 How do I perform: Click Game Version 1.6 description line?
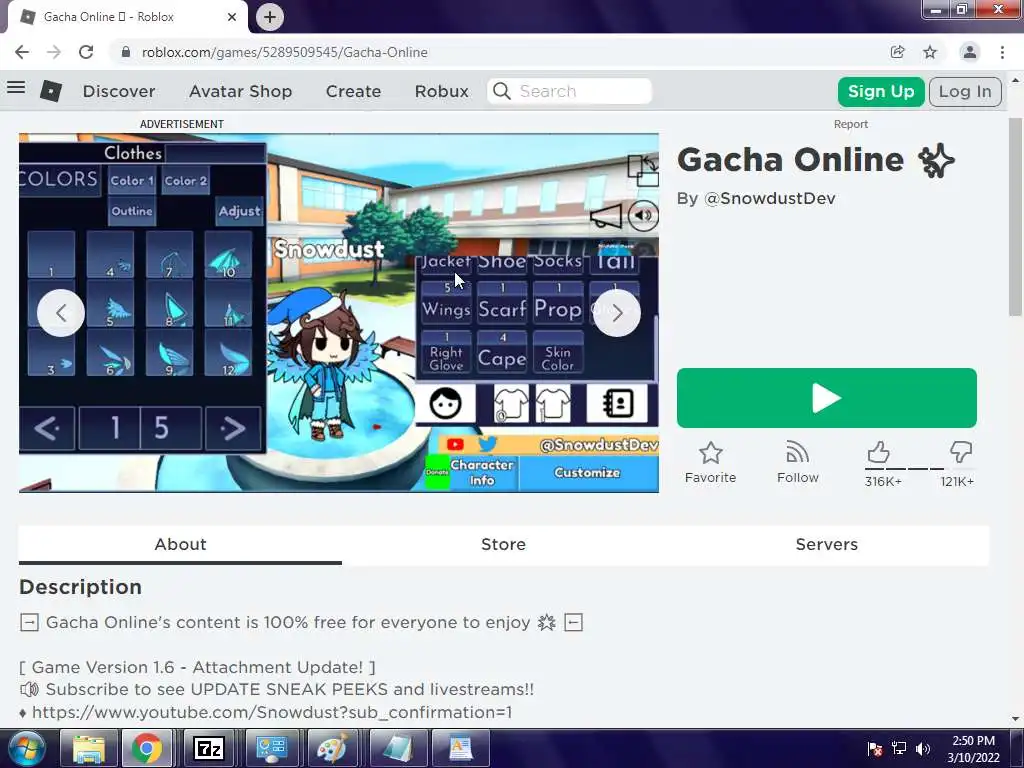pyautogui.click(x=197, y=667)
